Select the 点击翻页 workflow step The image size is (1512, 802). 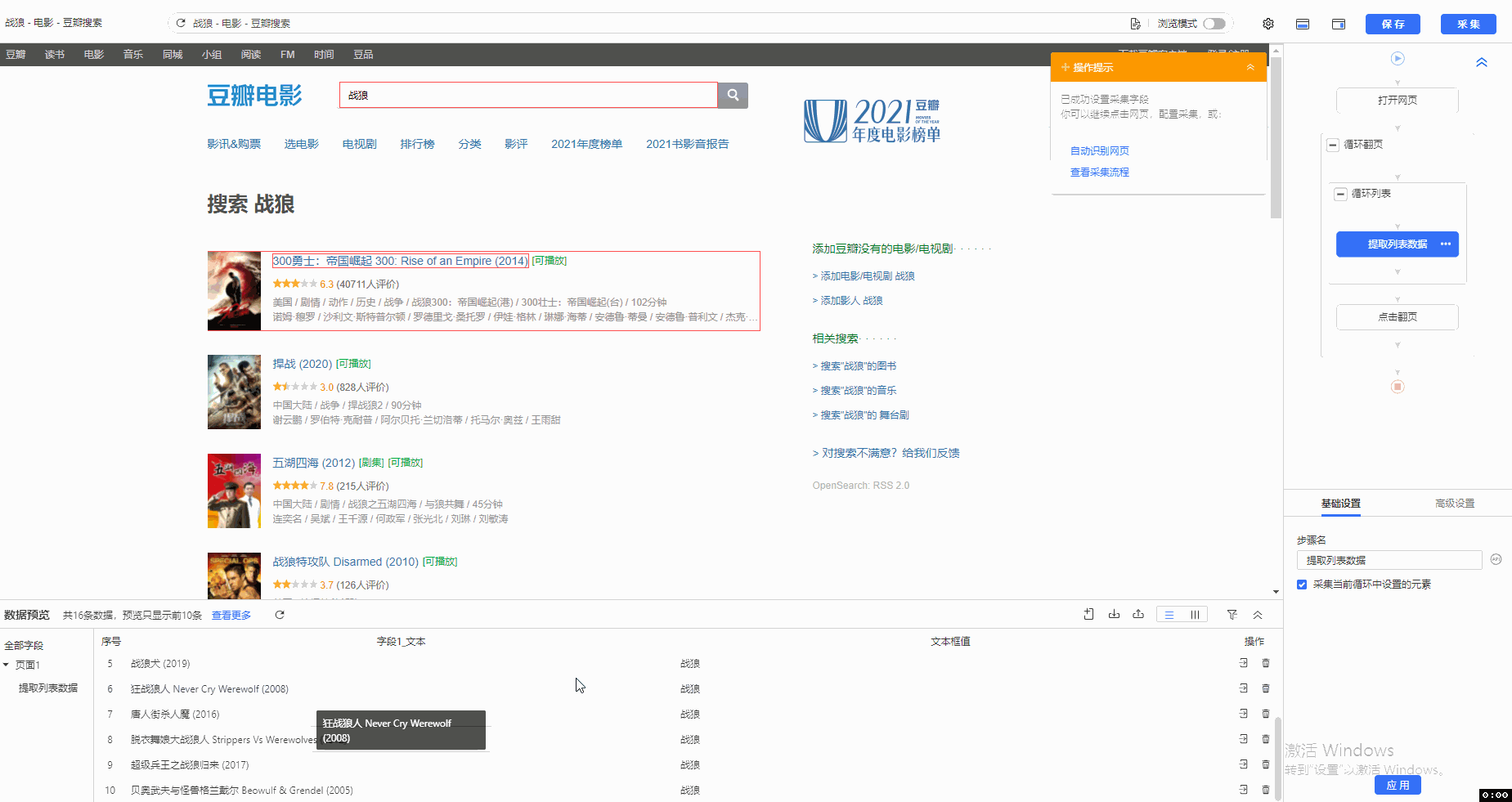pyautogui.click(x=1397, y=316)
